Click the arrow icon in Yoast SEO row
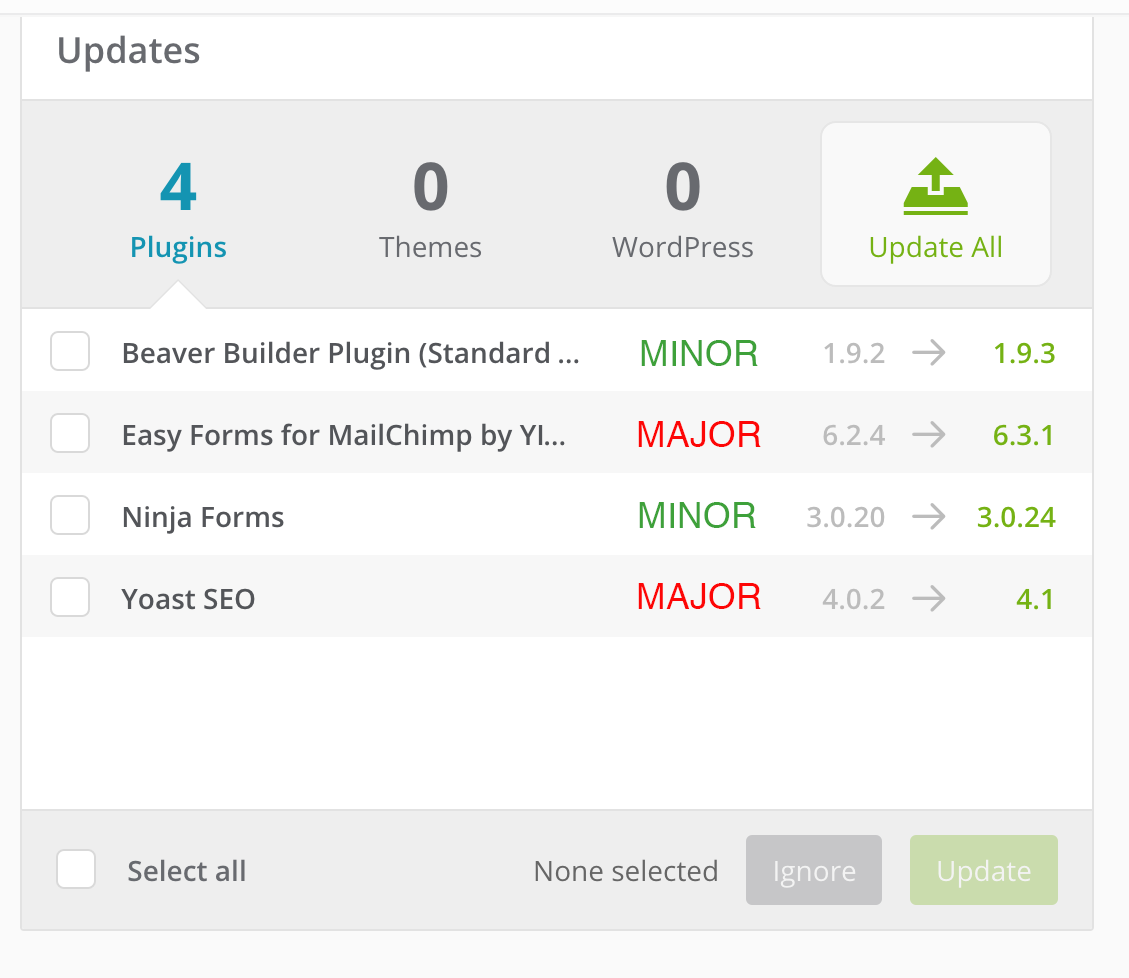 point(929,598)
